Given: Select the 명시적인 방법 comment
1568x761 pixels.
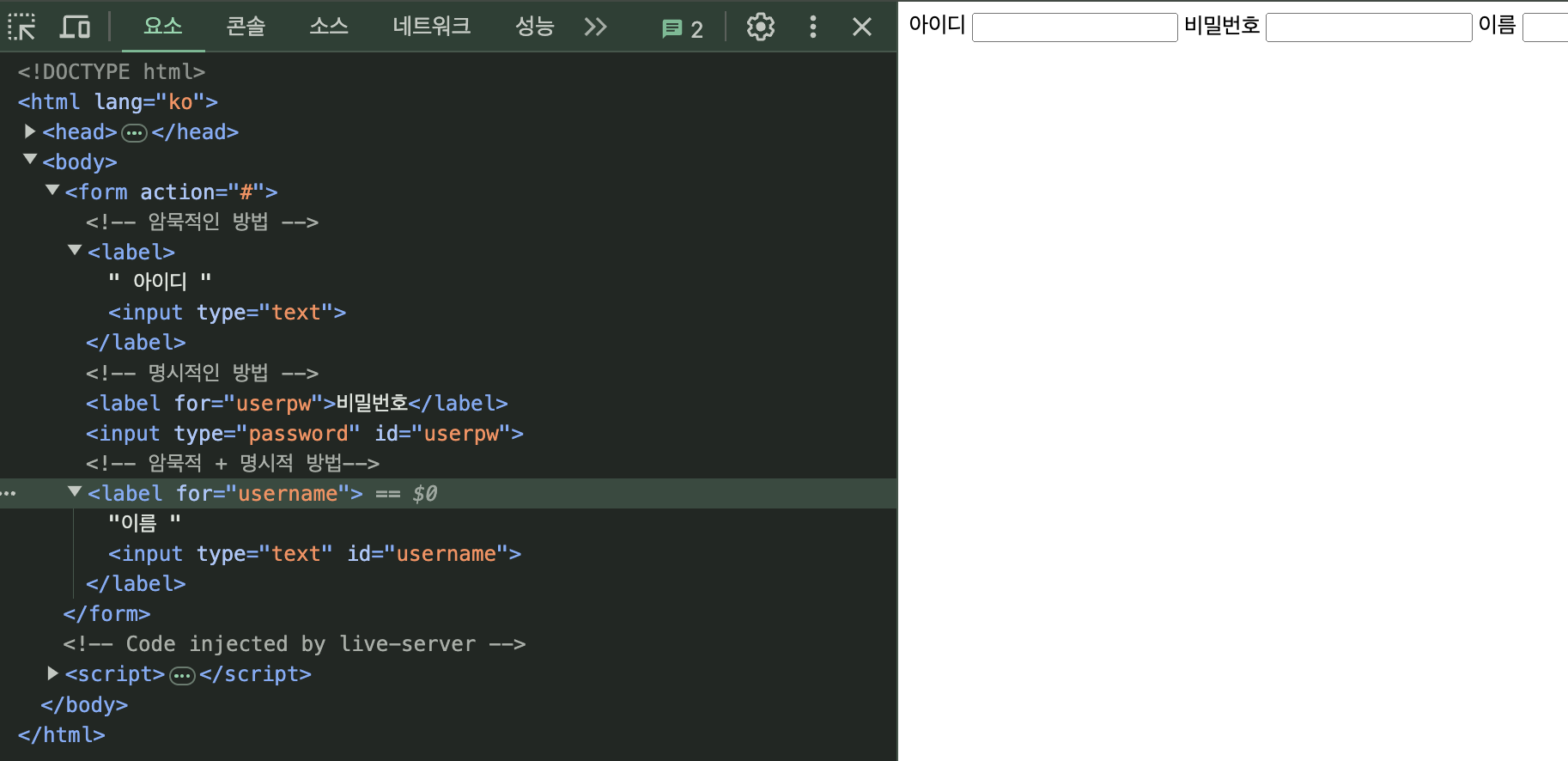Looking at the screenshot, I should [202, 373].
